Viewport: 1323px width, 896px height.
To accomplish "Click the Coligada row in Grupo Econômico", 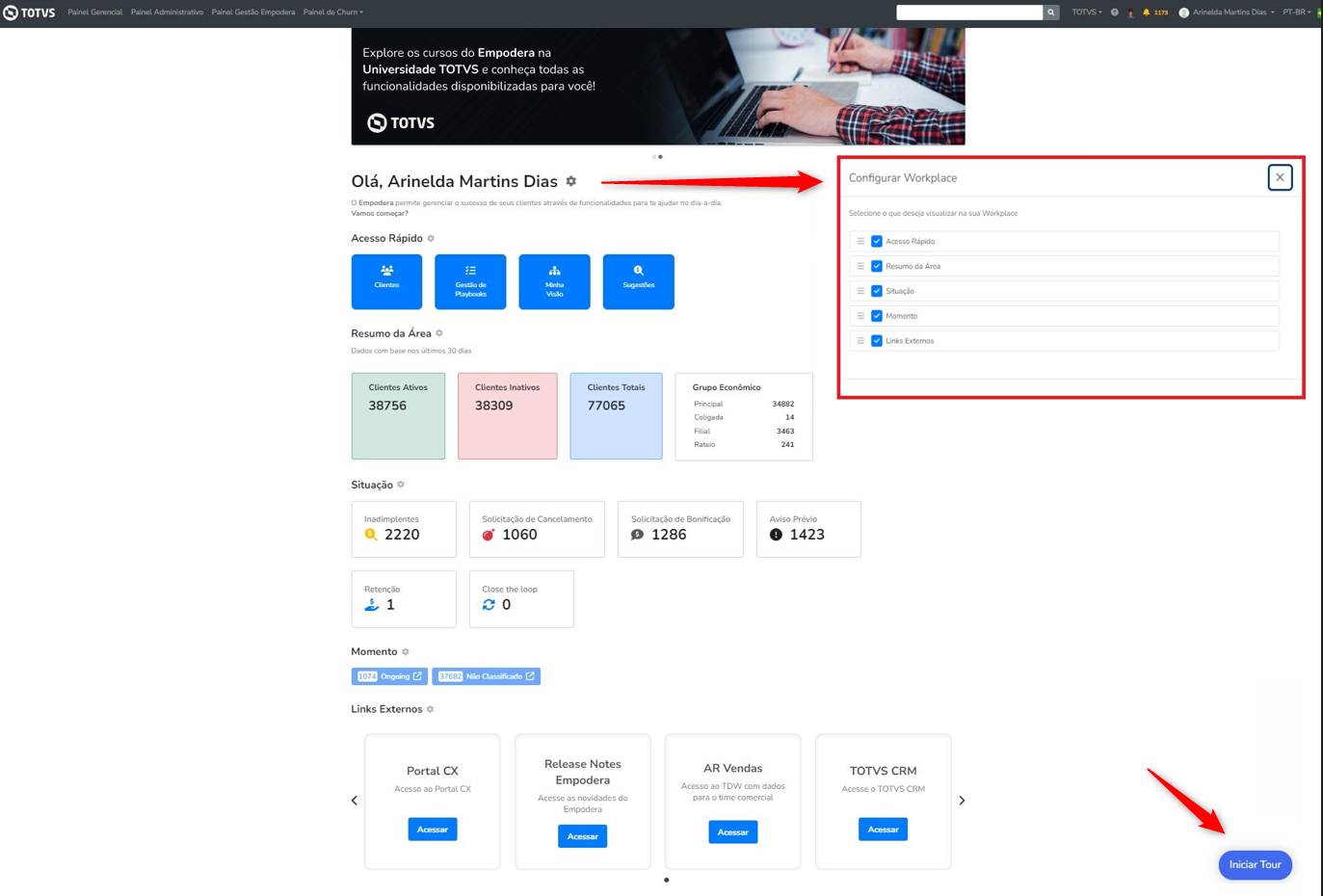I will click(x=744, y=418).
